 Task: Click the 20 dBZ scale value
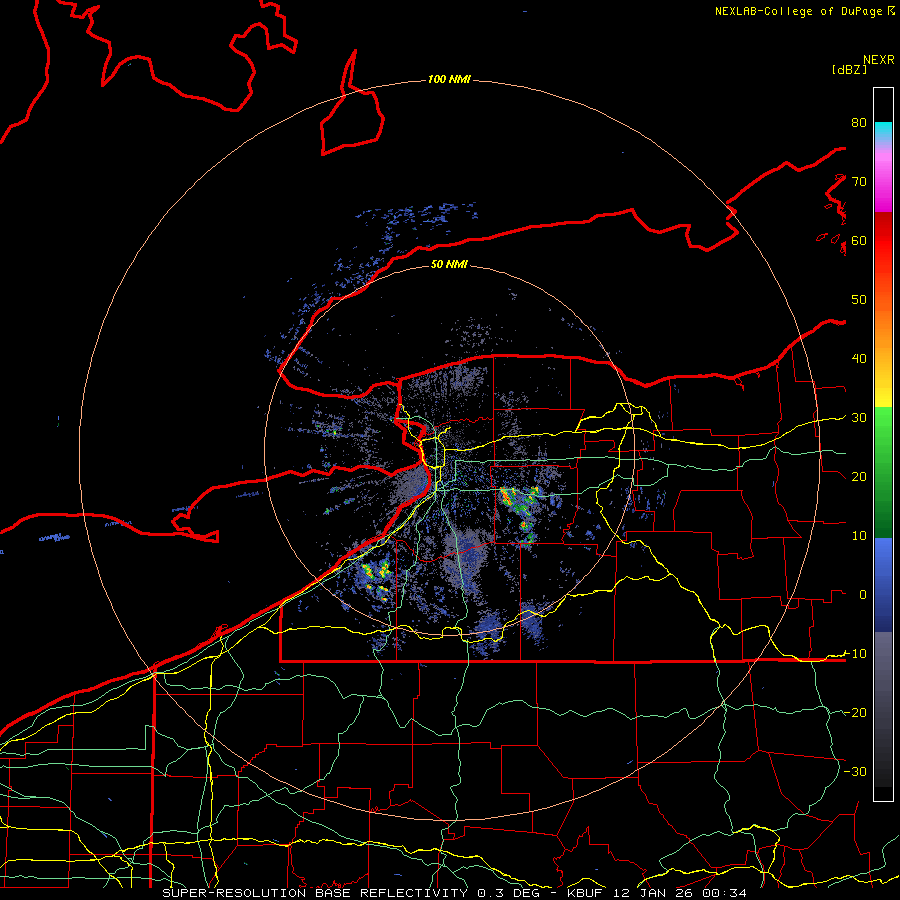(x=859, y=476)
